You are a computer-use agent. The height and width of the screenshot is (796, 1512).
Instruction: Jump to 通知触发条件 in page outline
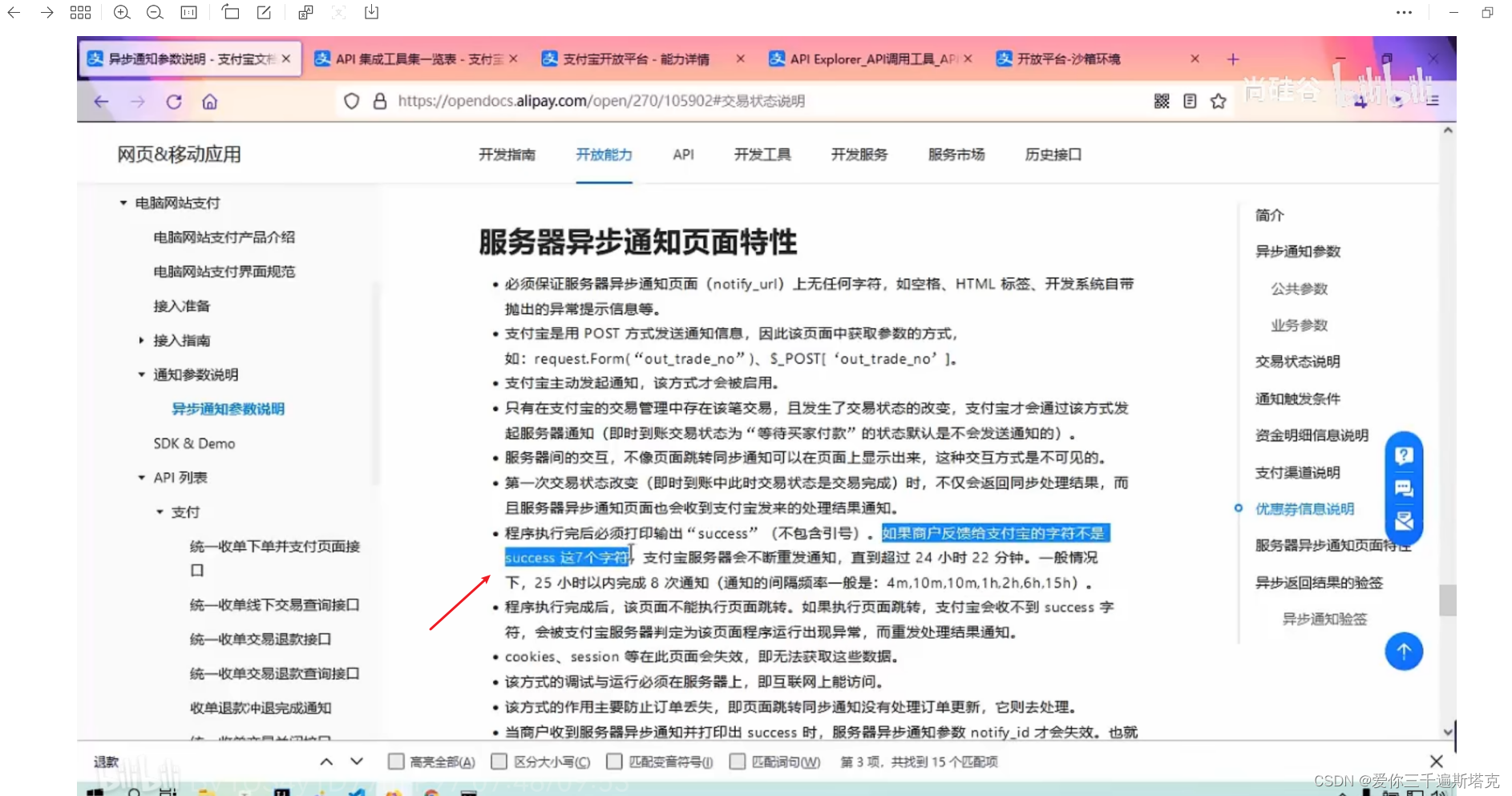point(1298,398)
